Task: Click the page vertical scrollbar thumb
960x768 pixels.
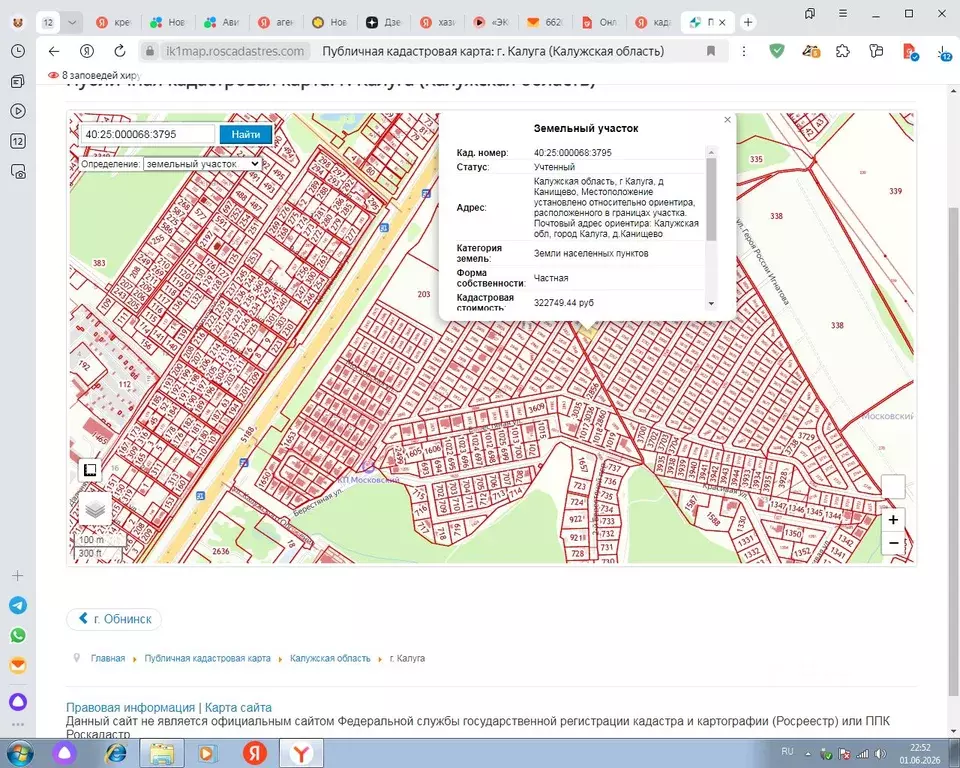Action: tap(953, 451)
